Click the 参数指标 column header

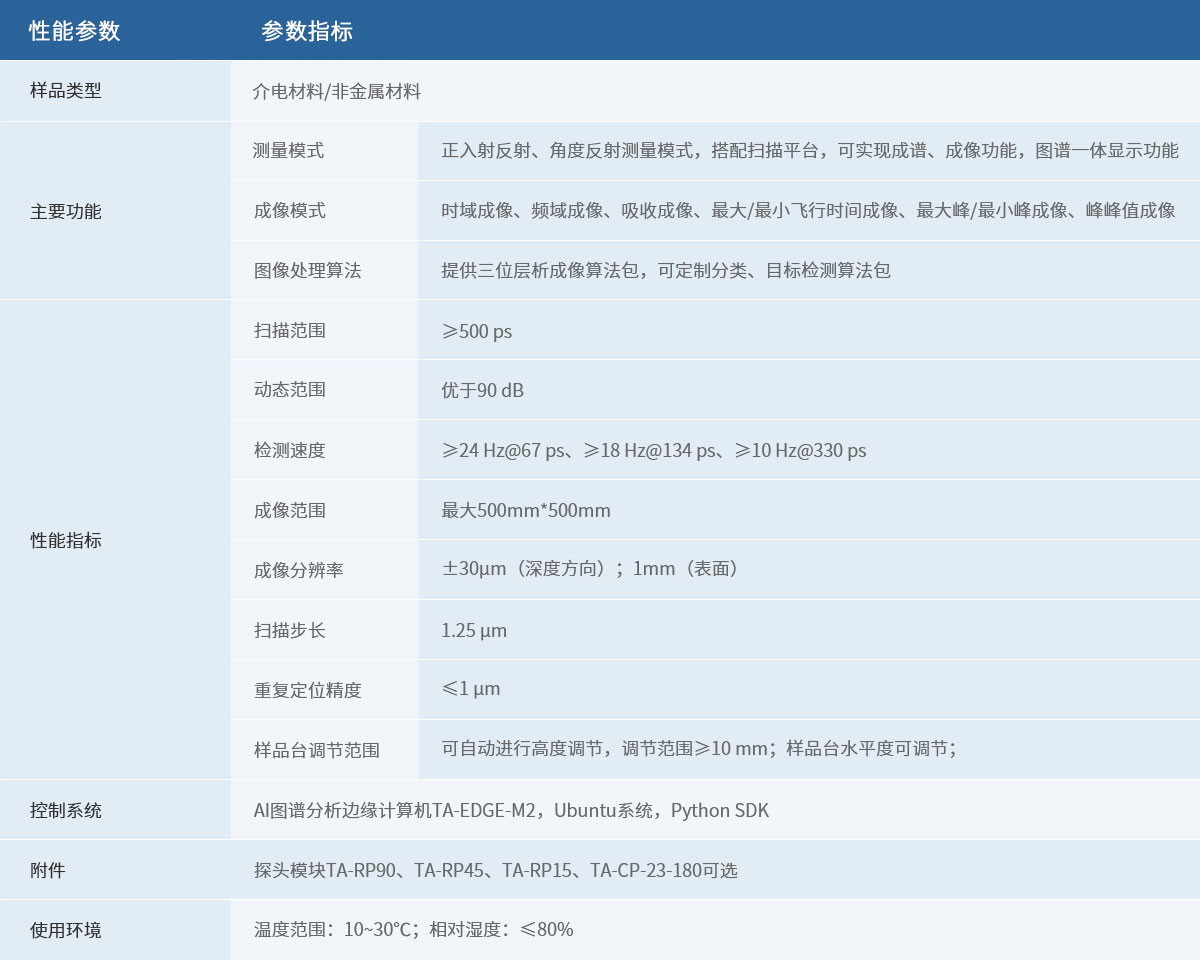click(307, 31)
